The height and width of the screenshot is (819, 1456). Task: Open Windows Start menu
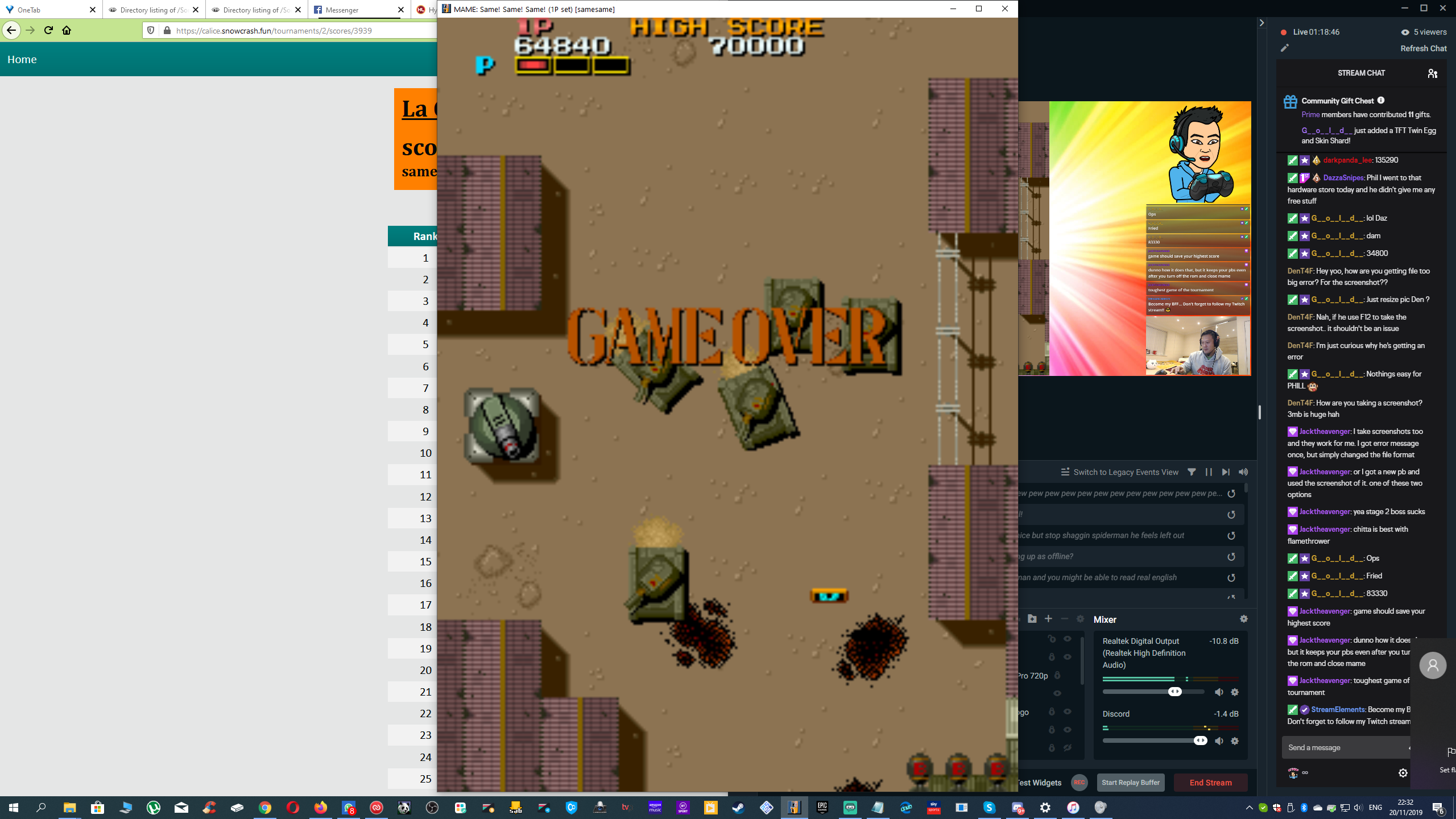[x=14, y=808]
